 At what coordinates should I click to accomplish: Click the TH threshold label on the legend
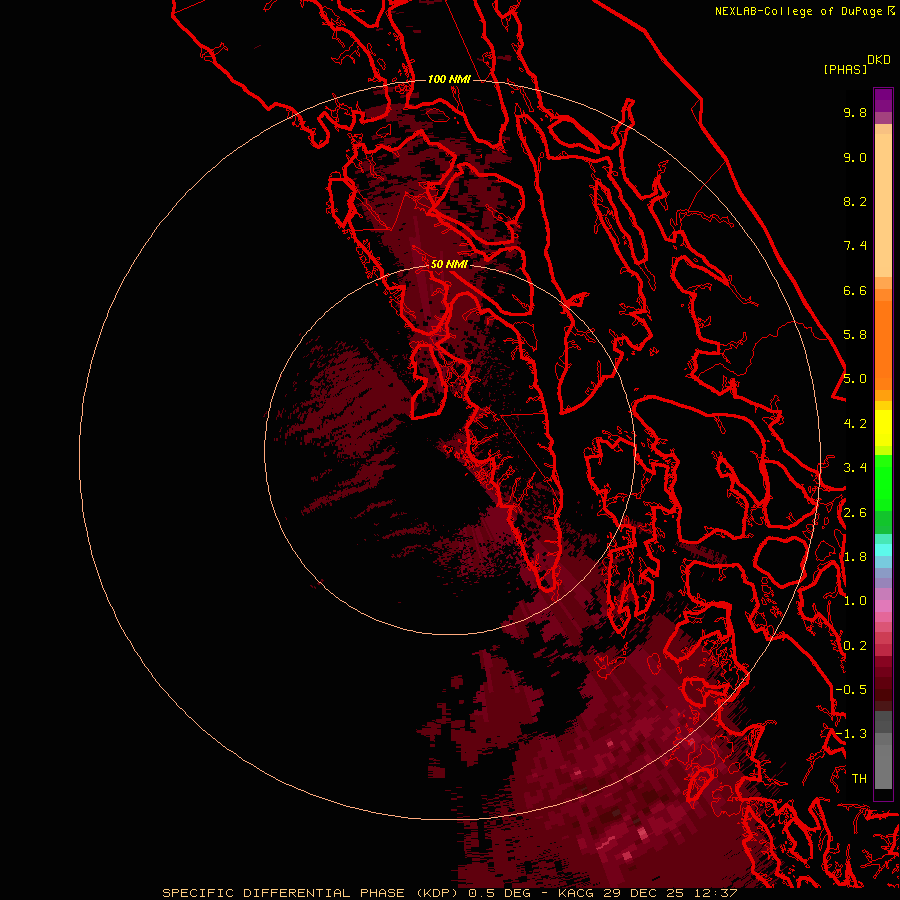coord(859,779)
